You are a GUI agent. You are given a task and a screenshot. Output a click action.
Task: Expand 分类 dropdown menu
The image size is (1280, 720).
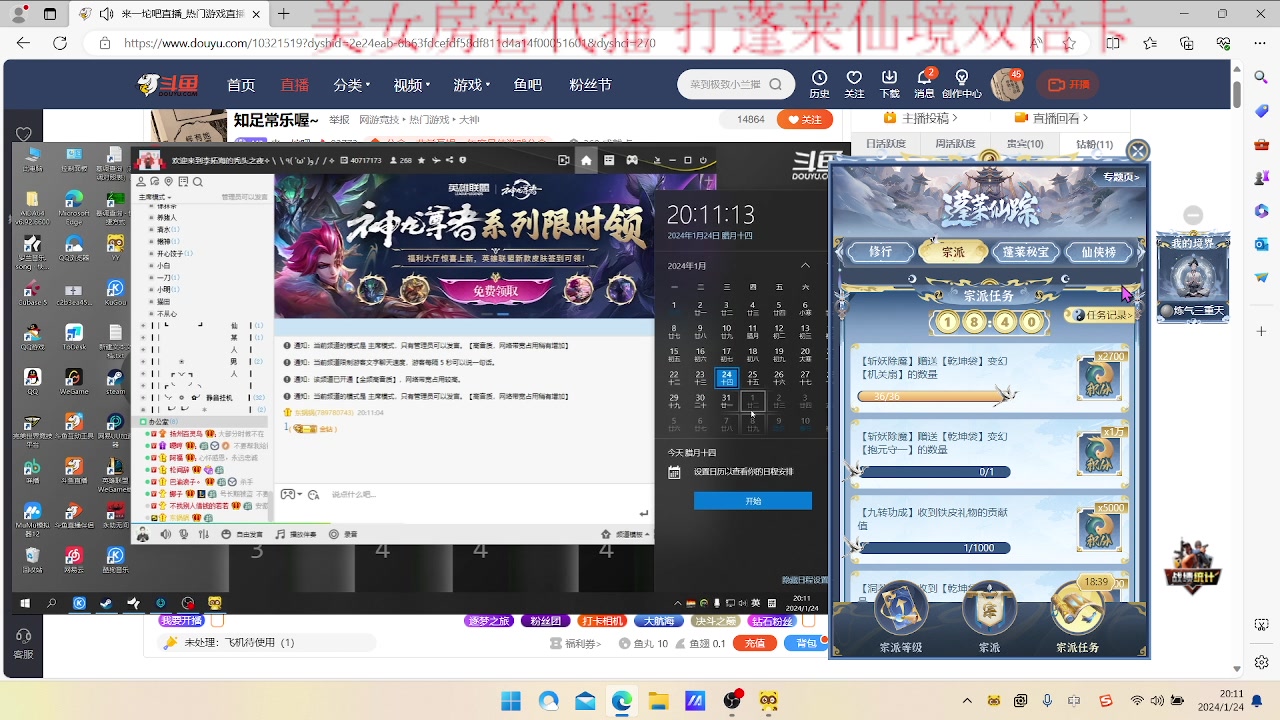(x=354, y=85)
